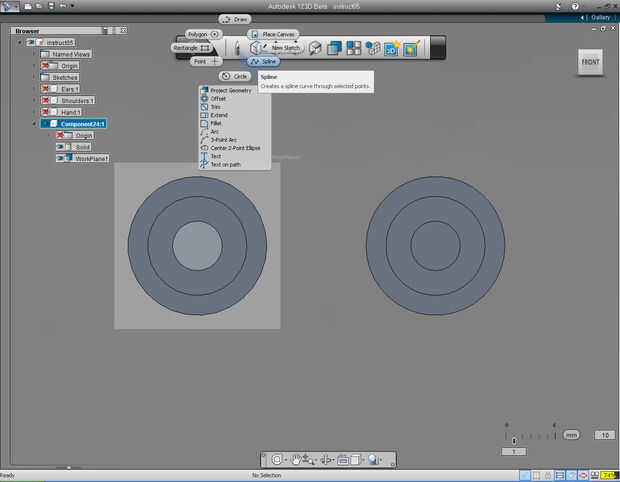Image resolution: width=620 pixels, height=482 pixels.
Task: Choose the Polygon sketch tool
Action: (204, 34)
